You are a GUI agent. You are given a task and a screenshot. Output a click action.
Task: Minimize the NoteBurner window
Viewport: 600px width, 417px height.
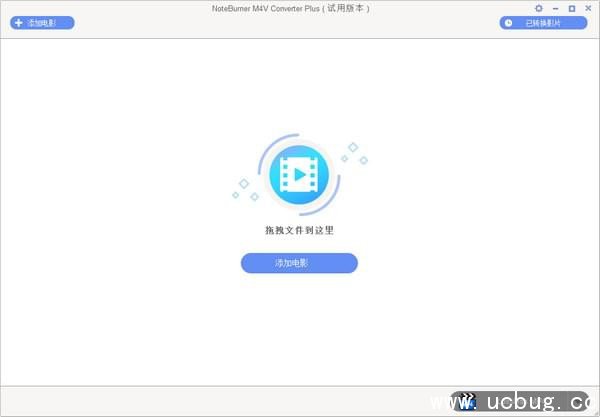click(555, 8)
